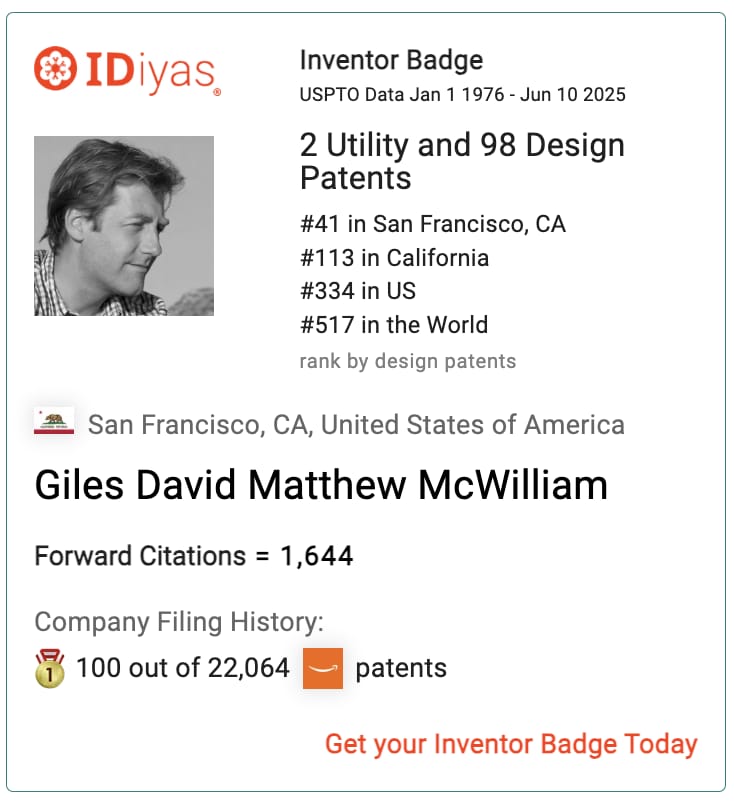The width and height of the screenshot is (734, 804).
Task: Click the 100 out of 22,064 patent count
Action: 183,668
